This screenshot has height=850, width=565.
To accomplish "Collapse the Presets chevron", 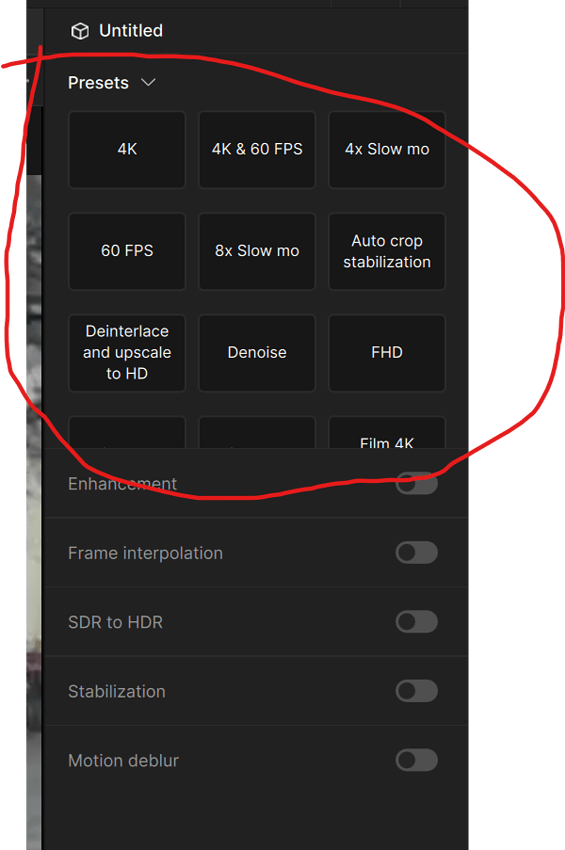I will pos(148,82).
